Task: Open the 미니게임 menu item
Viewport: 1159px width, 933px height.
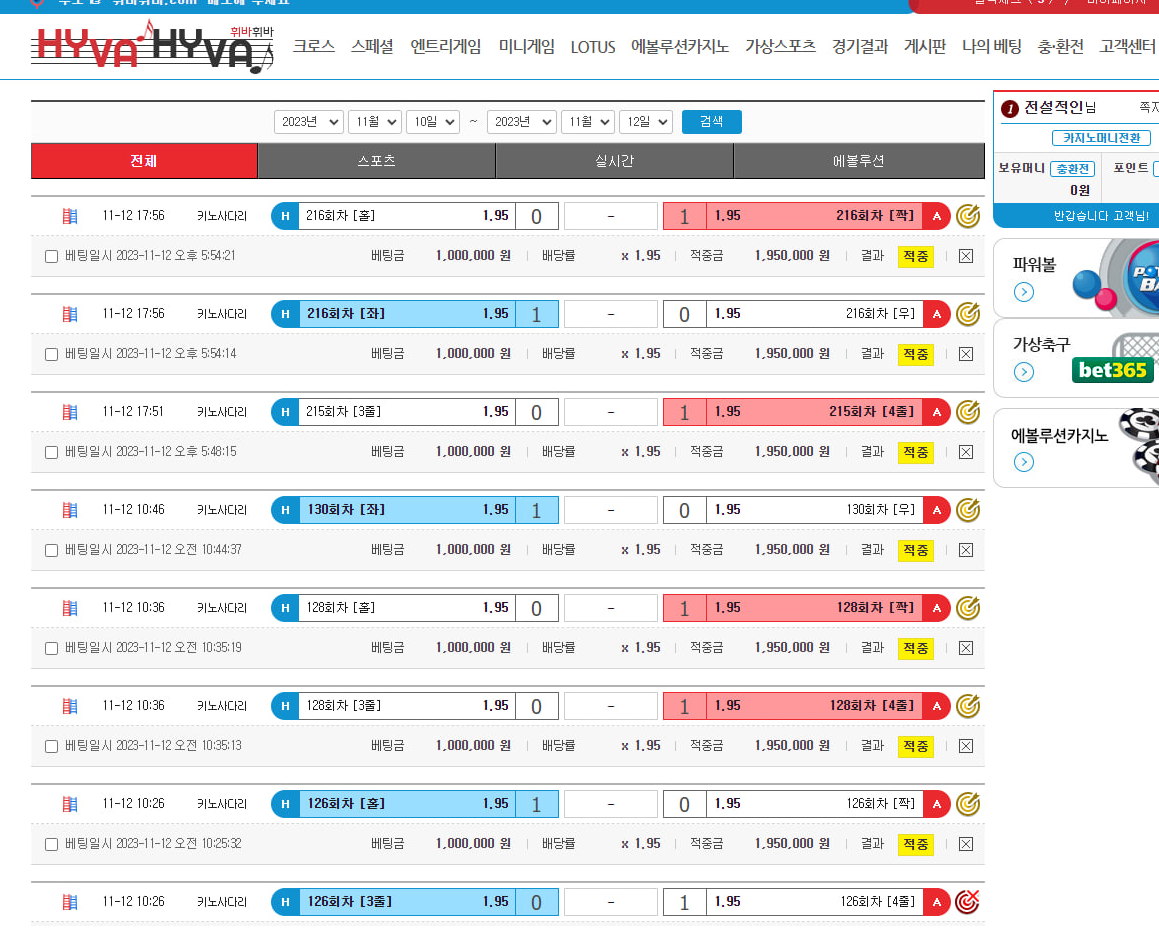Action: click(x=526, y=47)
